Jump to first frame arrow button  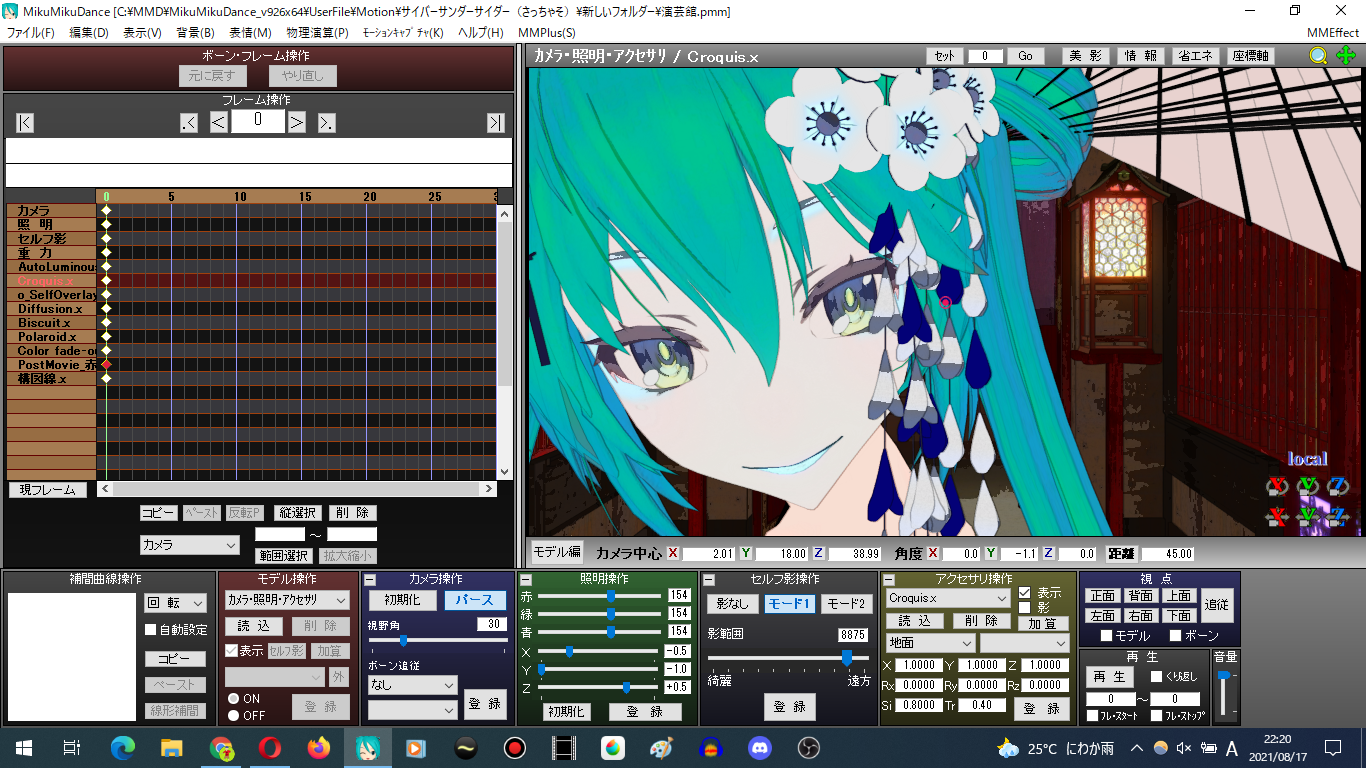click(x=25, y=122)
